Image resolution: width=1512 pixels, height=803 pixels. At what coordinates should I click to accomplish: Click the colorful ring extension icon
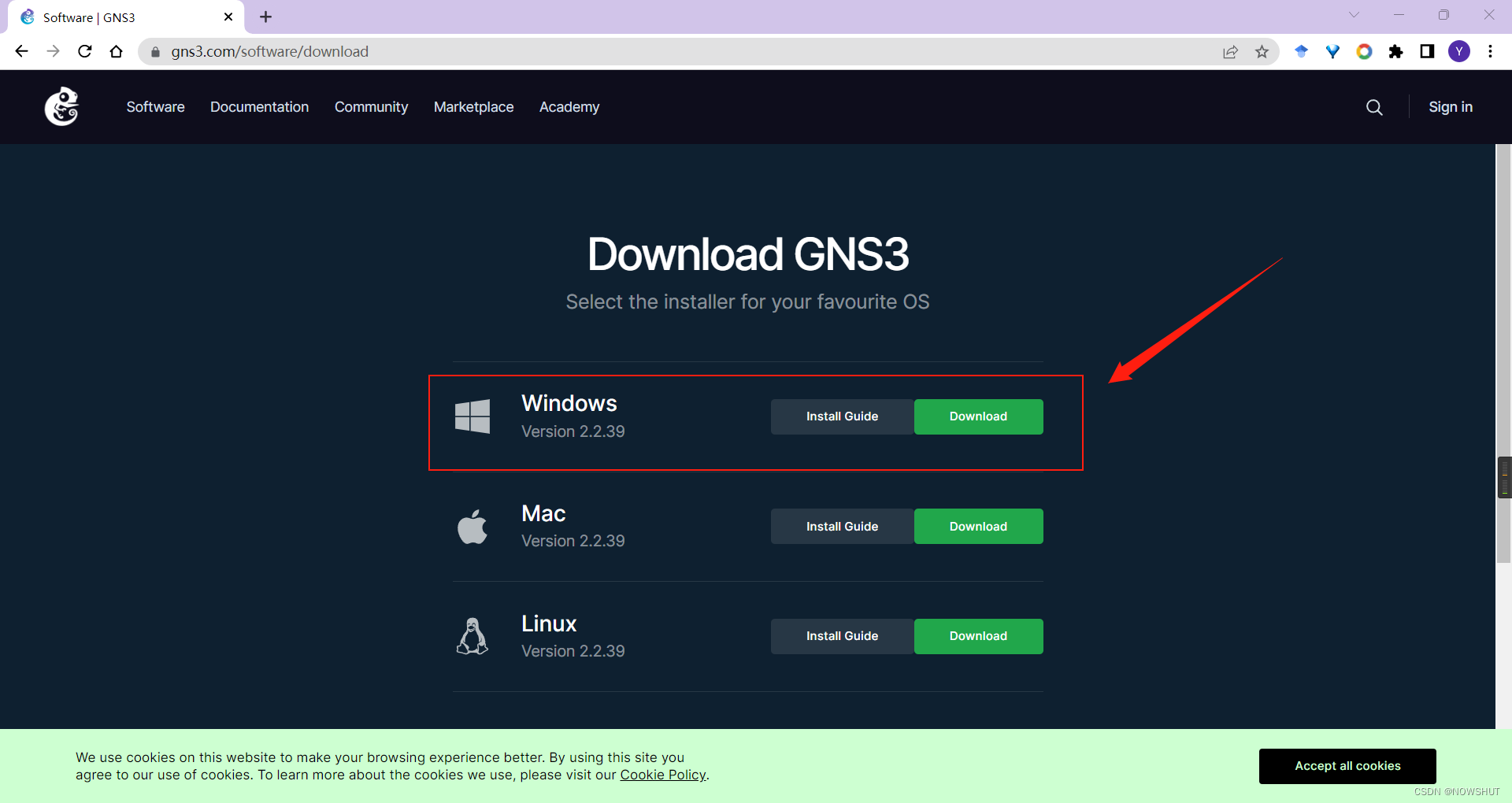point(1364,51)
